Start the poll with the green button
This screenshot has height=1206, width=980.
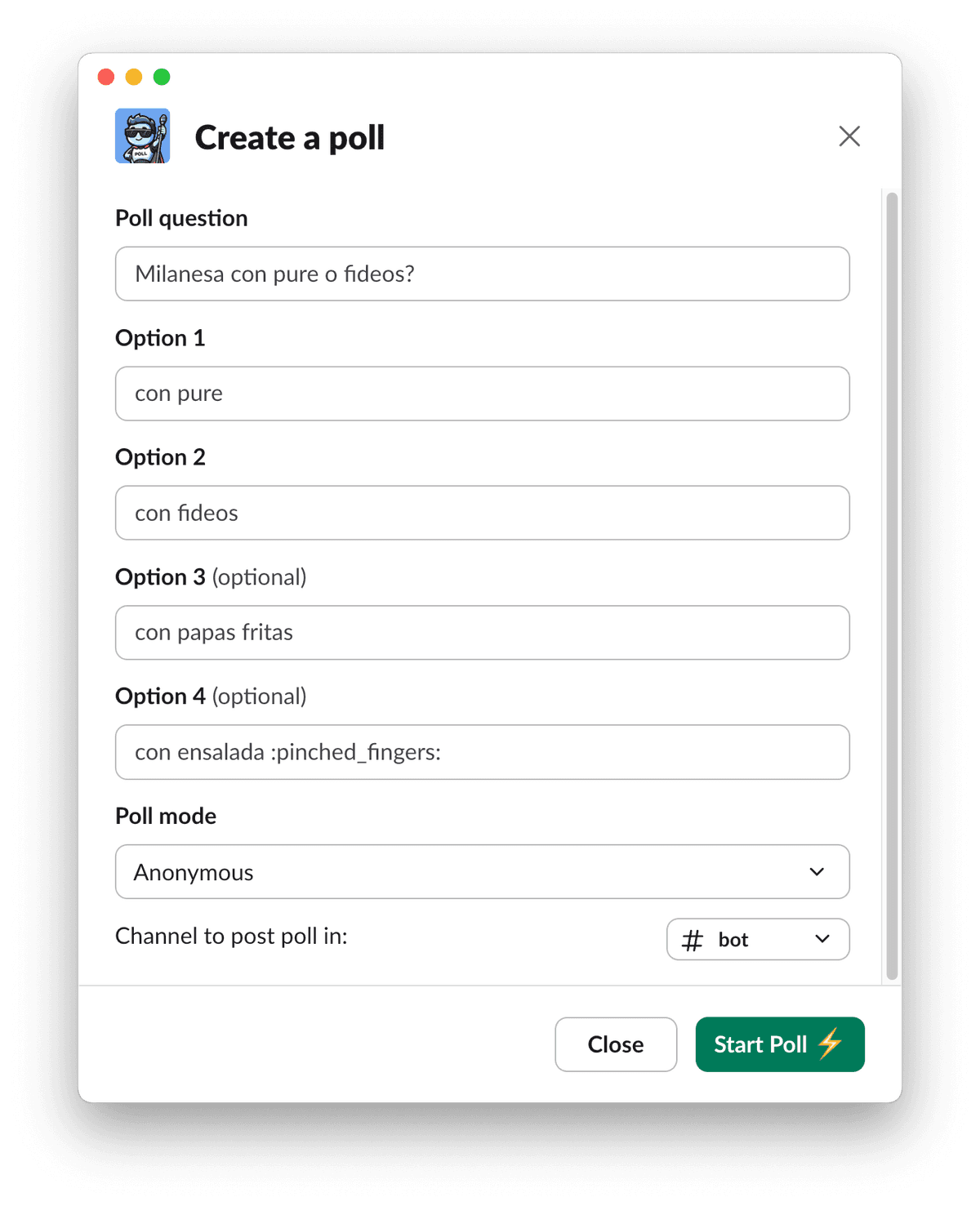pos(780,1044)
